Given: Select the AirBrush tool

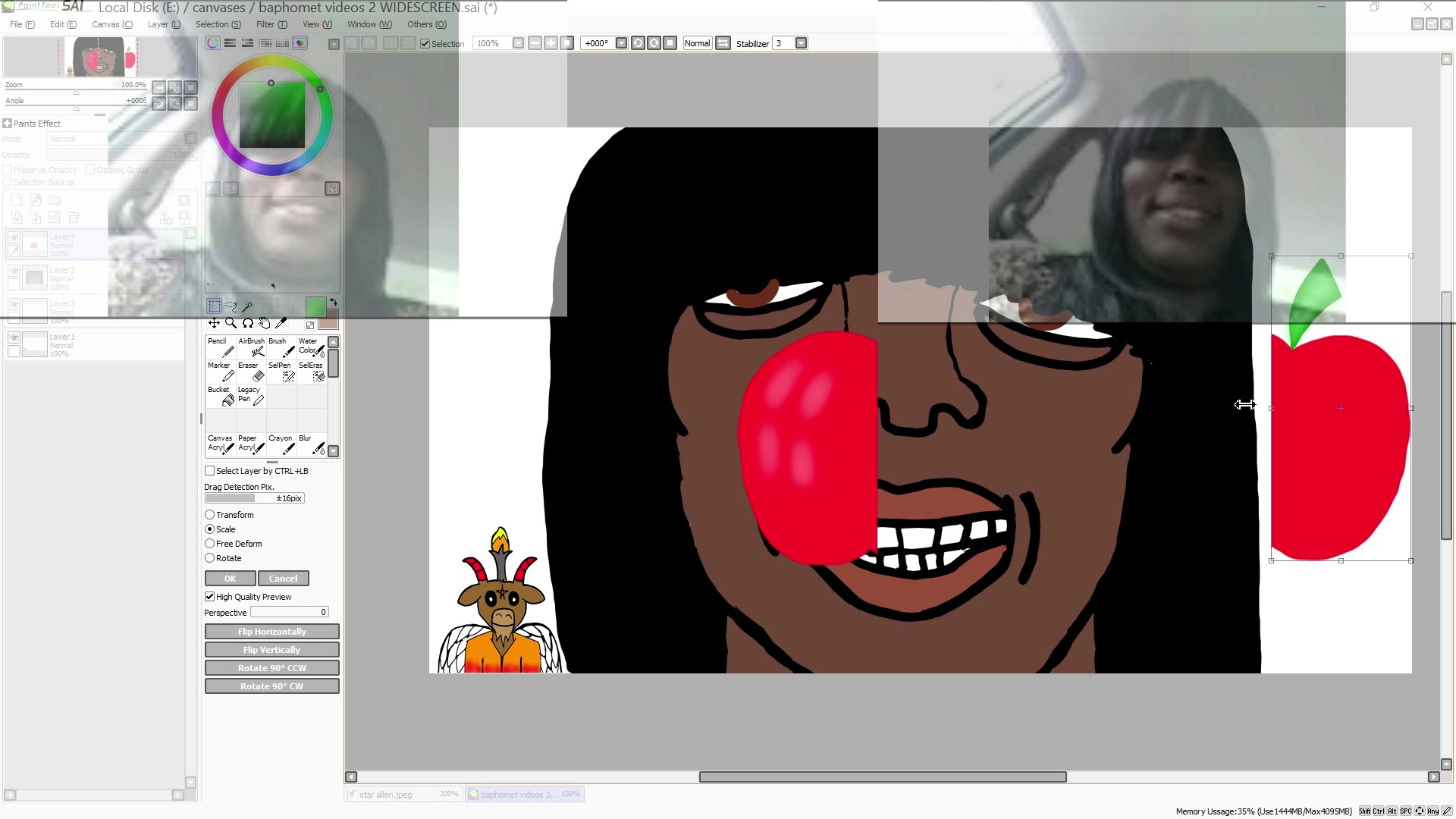Looking at the screenshot, I should [x=251, y=347].
